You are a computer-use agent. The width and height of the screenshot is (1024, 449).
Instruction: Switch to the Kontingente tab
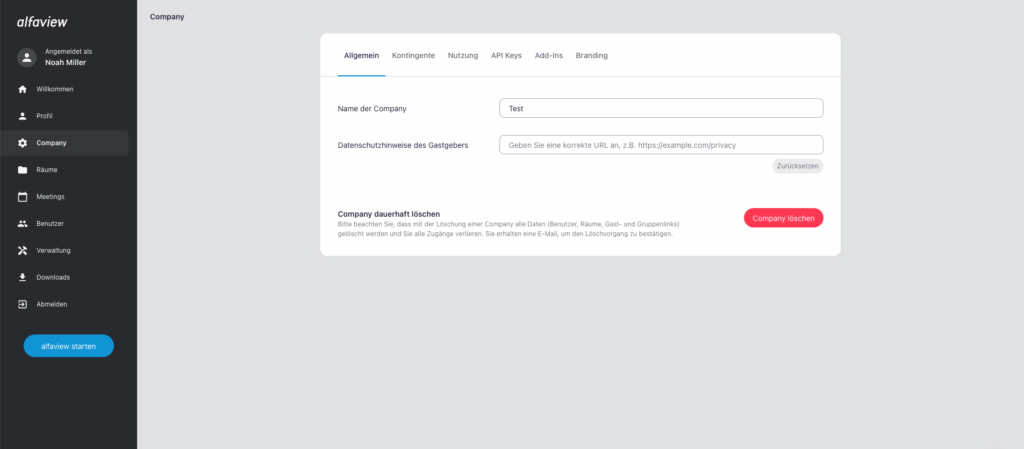[413, 55]
